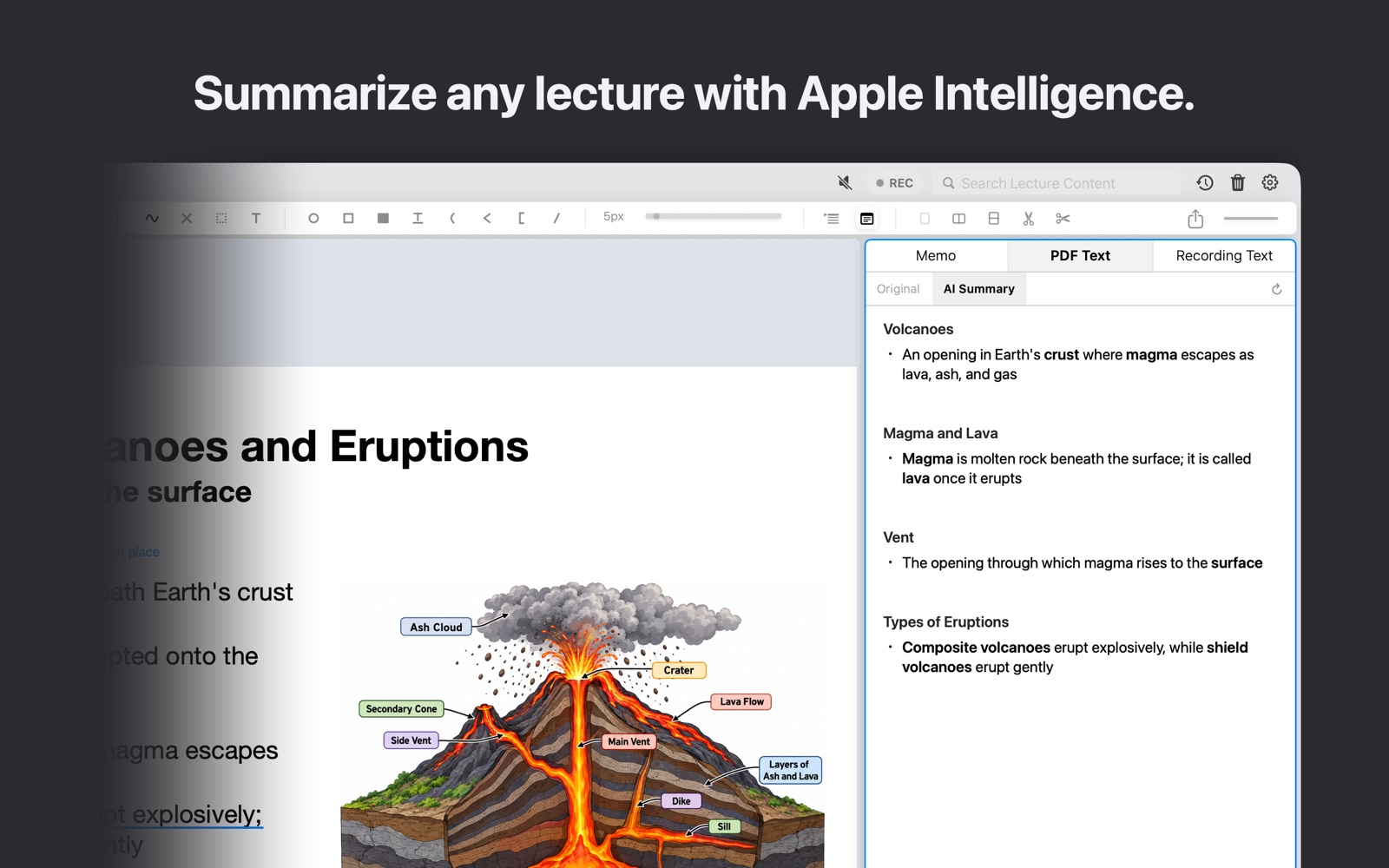
Task: Click the trash delete icon
Action: pos(1238,182)
